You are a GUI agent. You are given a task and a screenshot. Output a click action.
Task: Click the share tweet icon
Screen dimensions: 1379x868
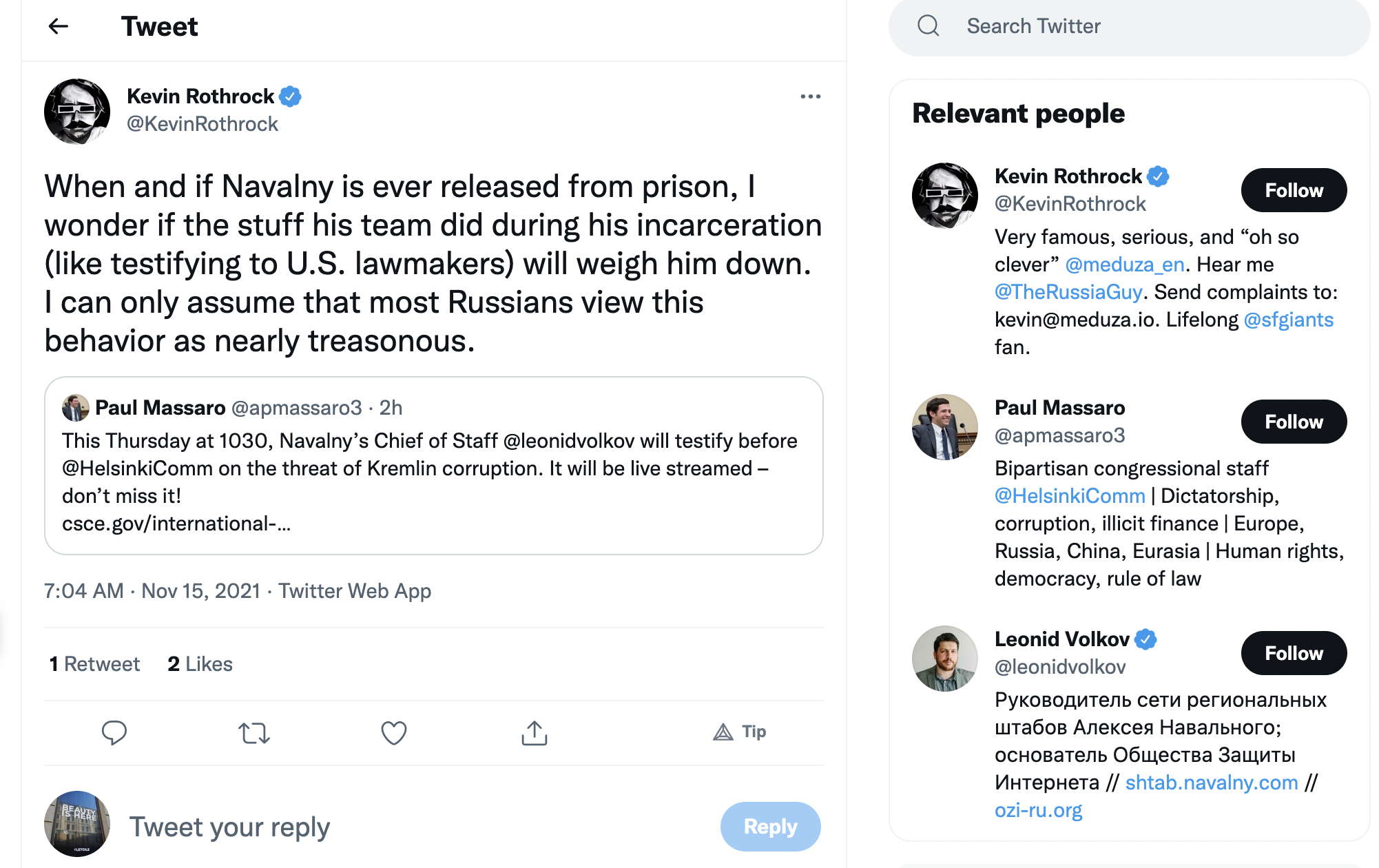(x=535, y=732)
